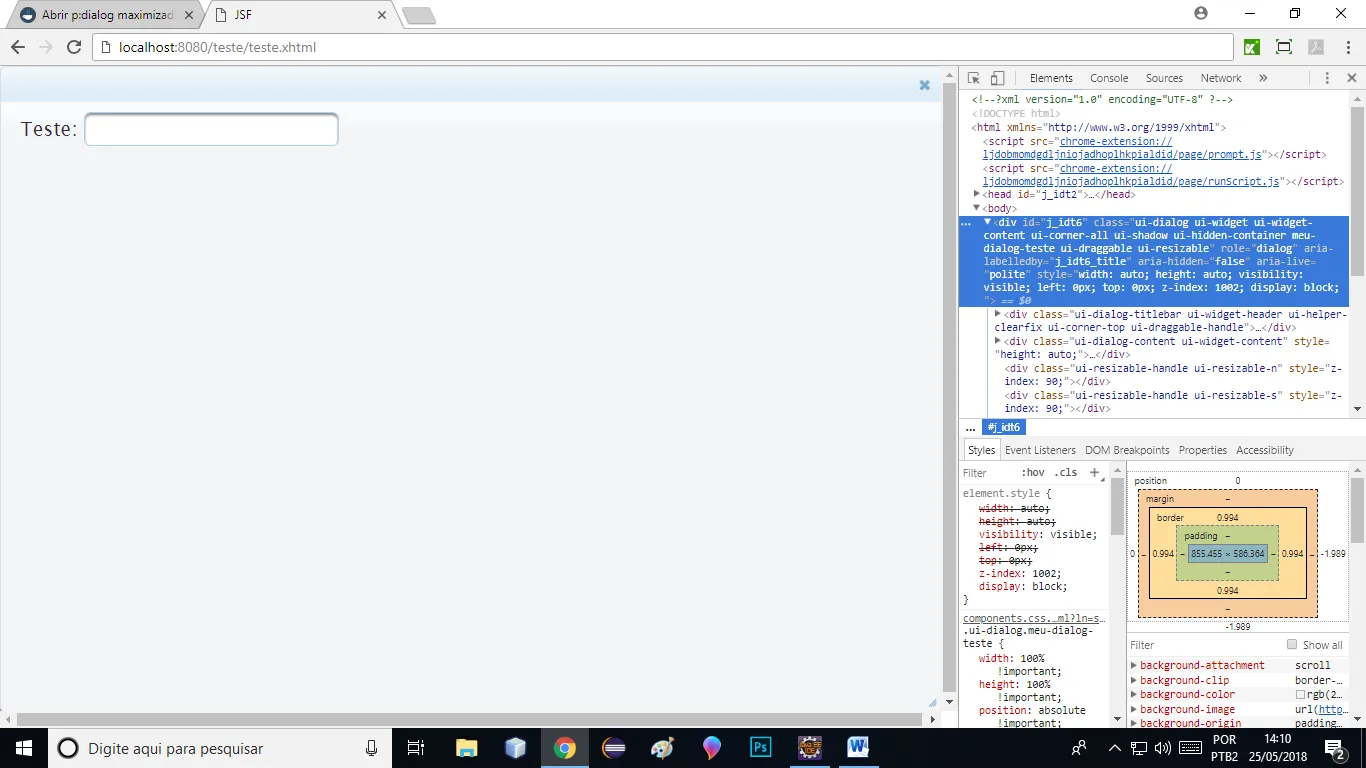
Task: Click the inspect element picker icon
Action: pos(974,78)
